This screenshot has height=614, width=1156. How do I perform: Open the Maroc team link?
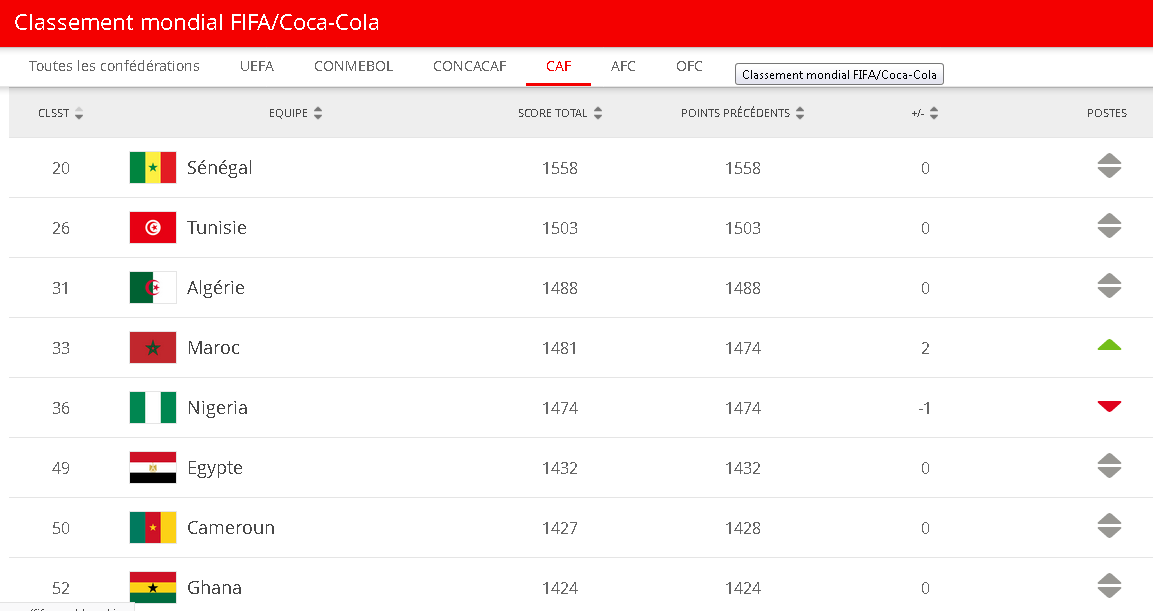214,348
